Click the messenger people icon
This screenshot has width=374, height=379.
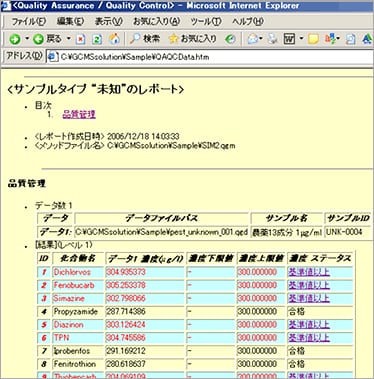[x=330, y=39]
